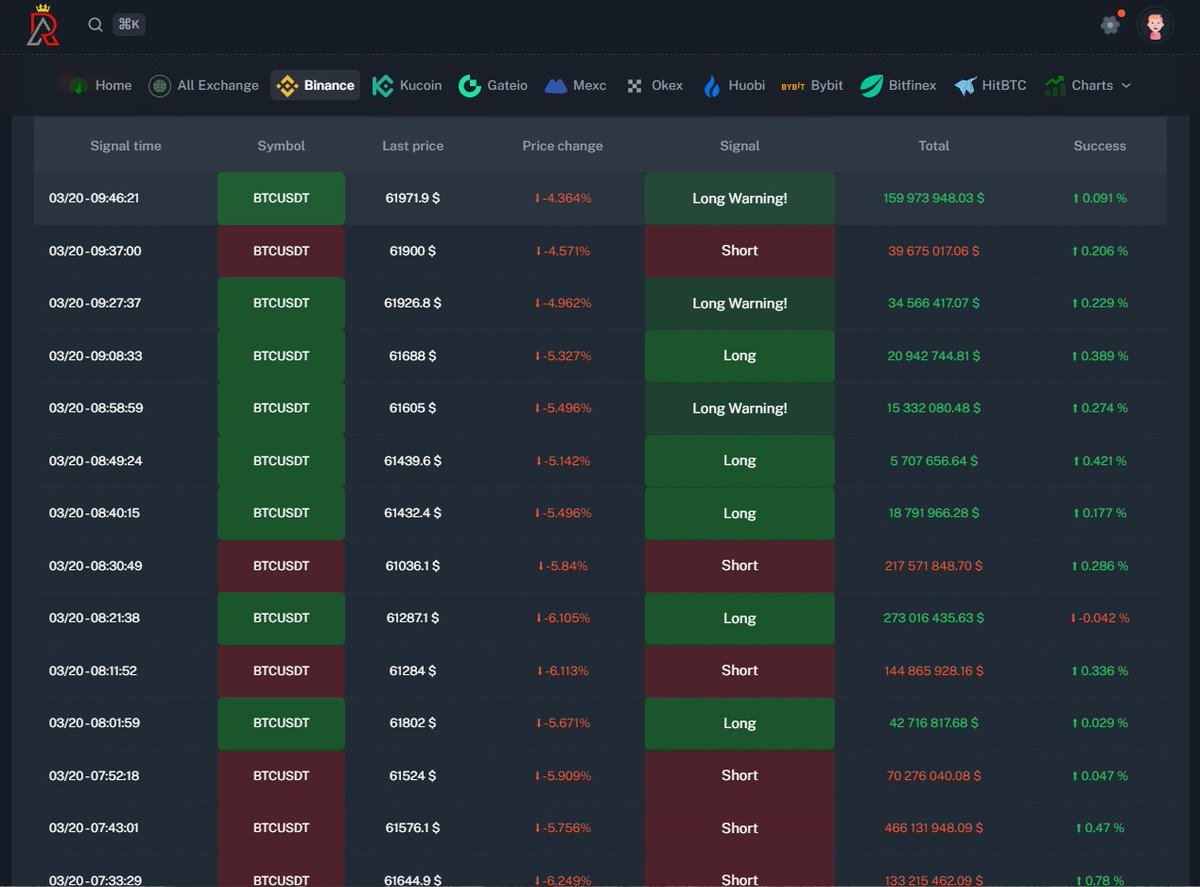Open the Mexc exchange signals
This screenshot has width=1200, height=887.
tap(575, 85)
